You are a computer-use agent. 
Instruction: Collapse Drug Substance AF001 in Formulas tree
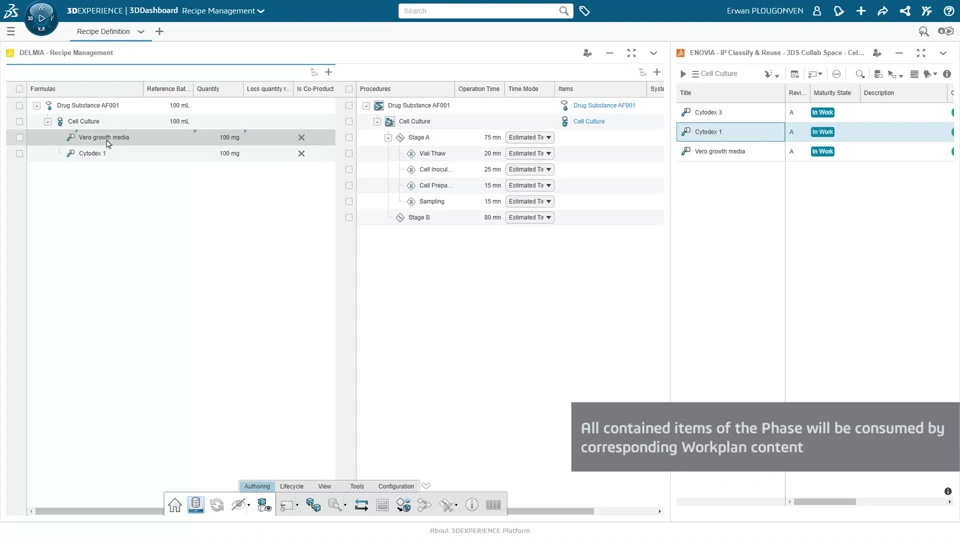pos(37,105)
